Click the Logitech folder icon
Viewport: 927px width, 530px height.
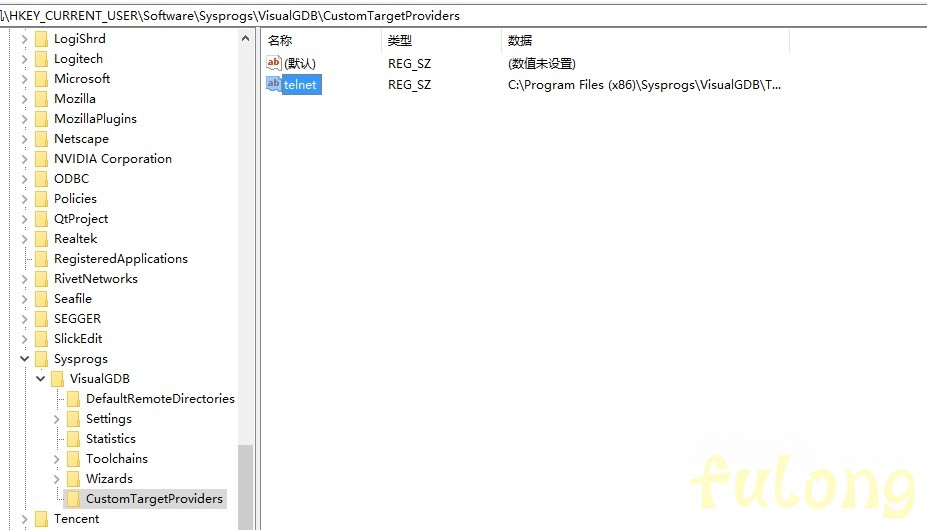[41, 59]
